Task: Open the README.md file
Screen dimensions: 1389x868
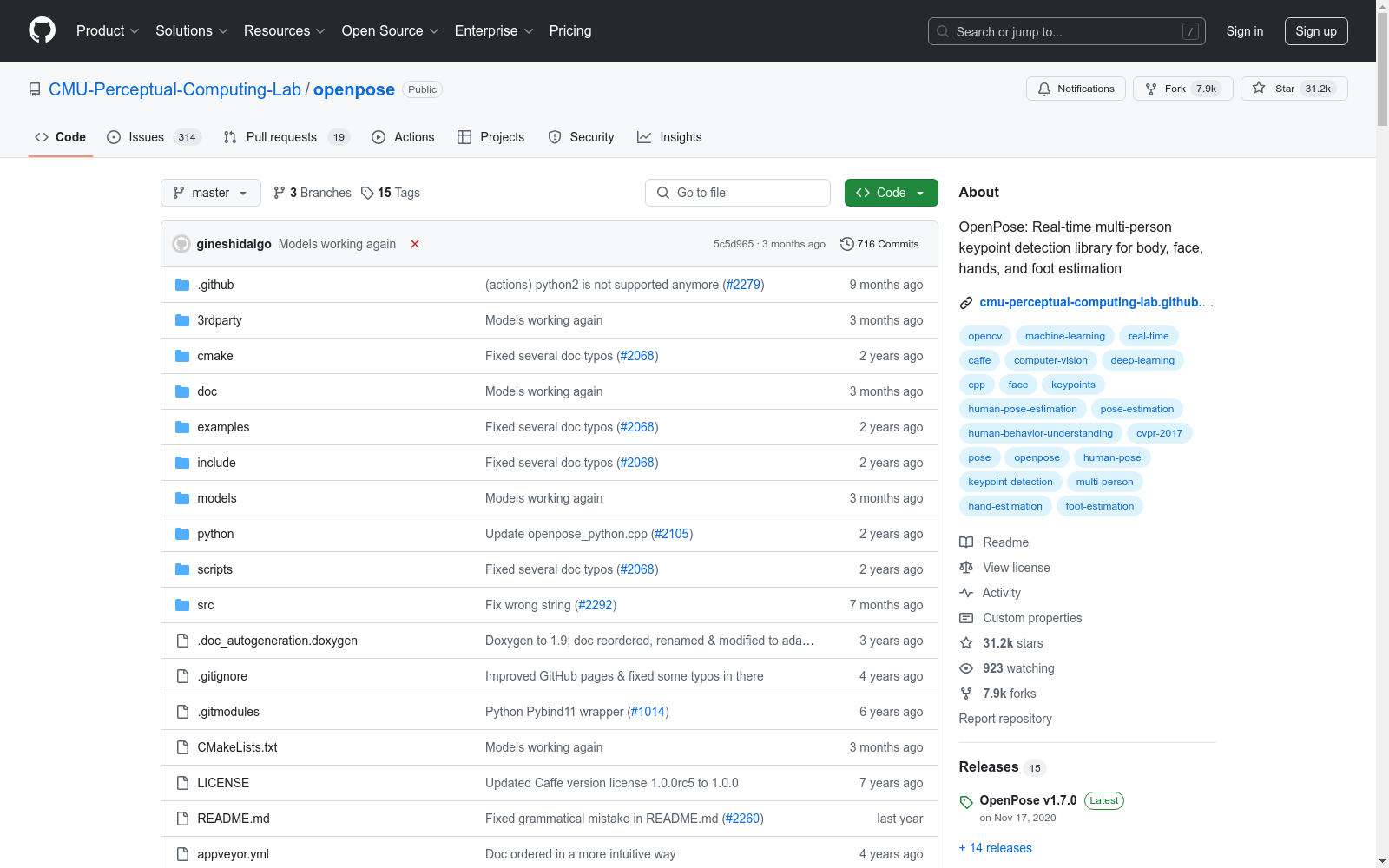Action: coord(234,819)
